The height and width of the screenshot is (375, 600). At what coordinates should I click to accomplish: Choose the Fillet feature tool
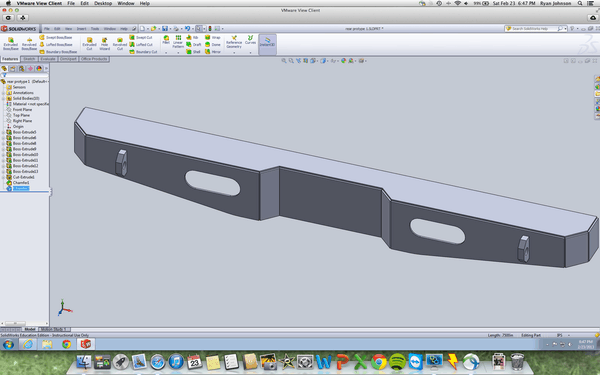[x=166, y=40]
